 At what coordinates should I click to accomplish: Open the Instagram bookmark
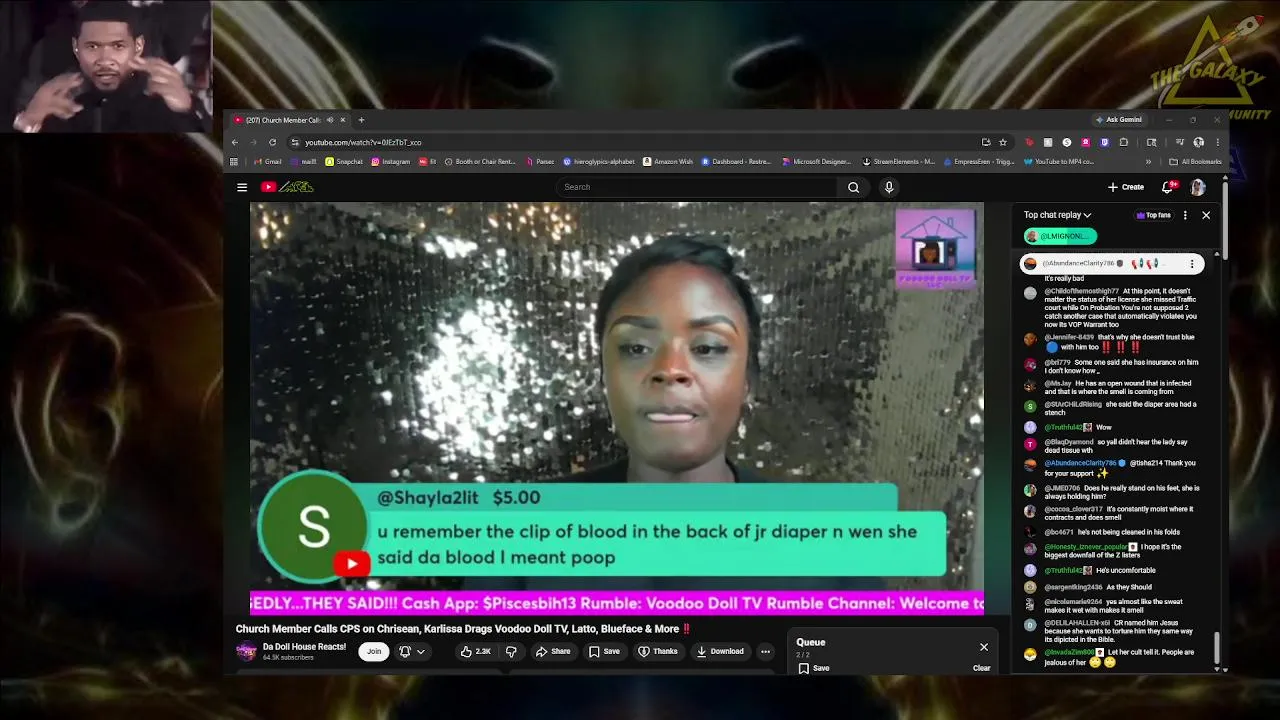(x=390, y=162)
